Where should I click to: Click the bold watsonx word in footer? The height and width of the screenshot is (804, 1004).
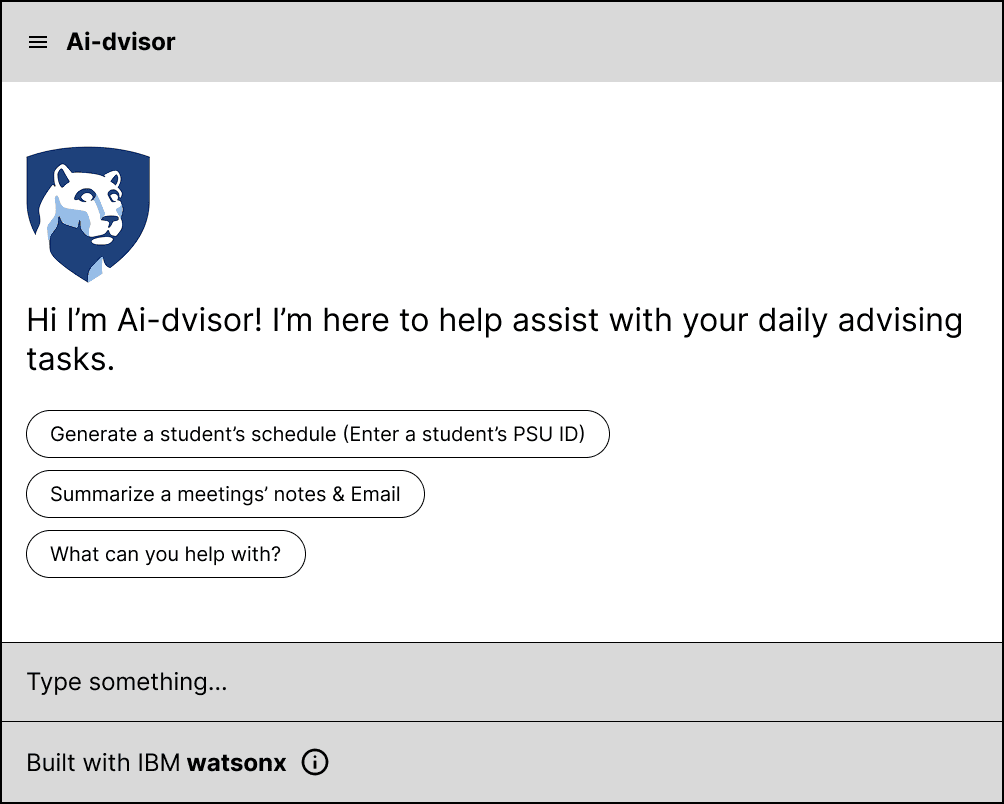pos(238,763)
